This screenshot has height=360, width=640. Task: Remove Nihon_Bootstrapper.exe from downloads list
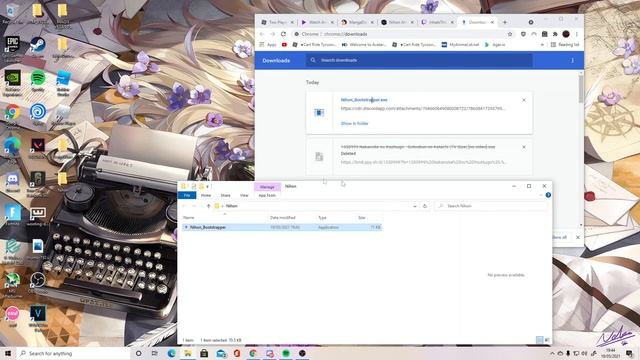pyautogui.click(x=524, y=100)
